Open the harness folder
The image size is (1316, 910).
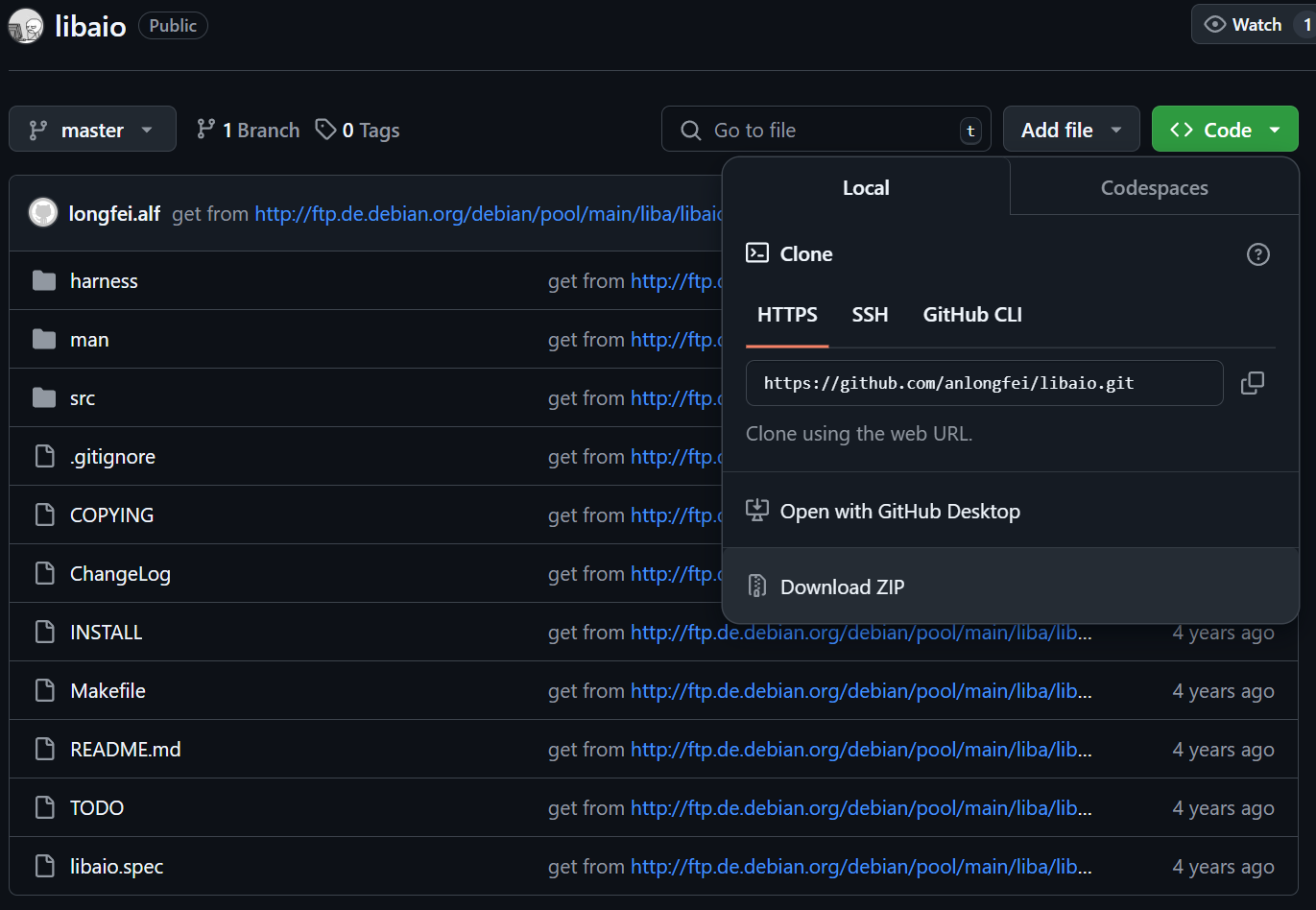104,280
